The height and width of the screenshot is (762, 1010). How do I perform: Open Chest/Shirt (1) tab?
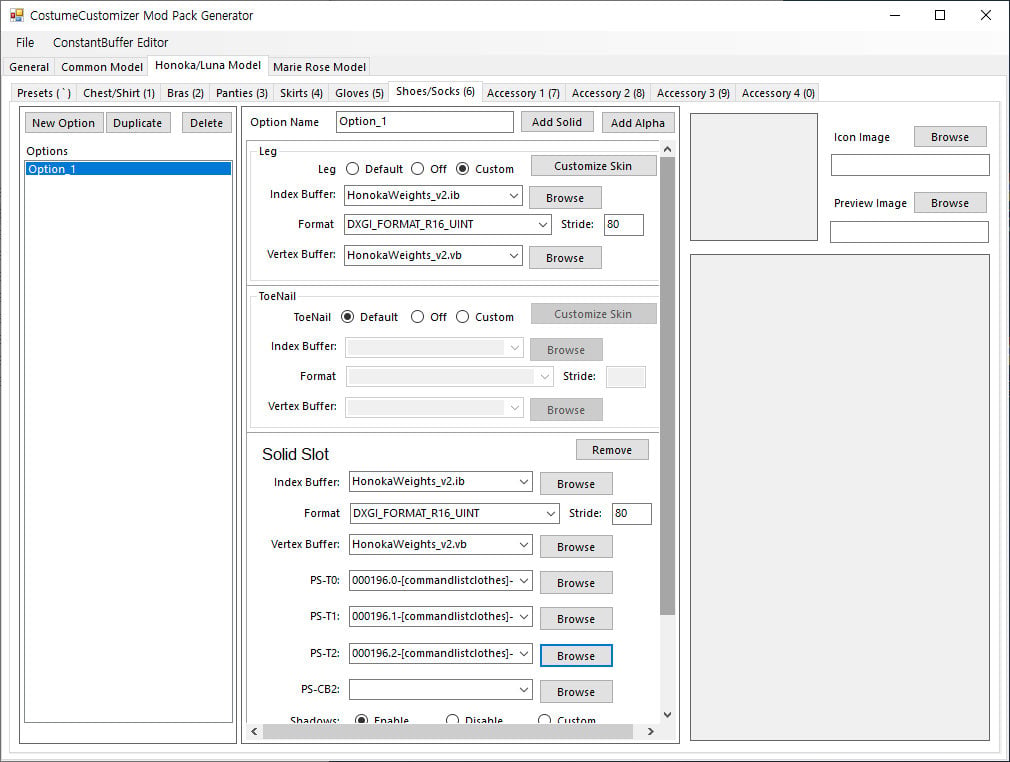pyautogui.click(x=119, y=93)
